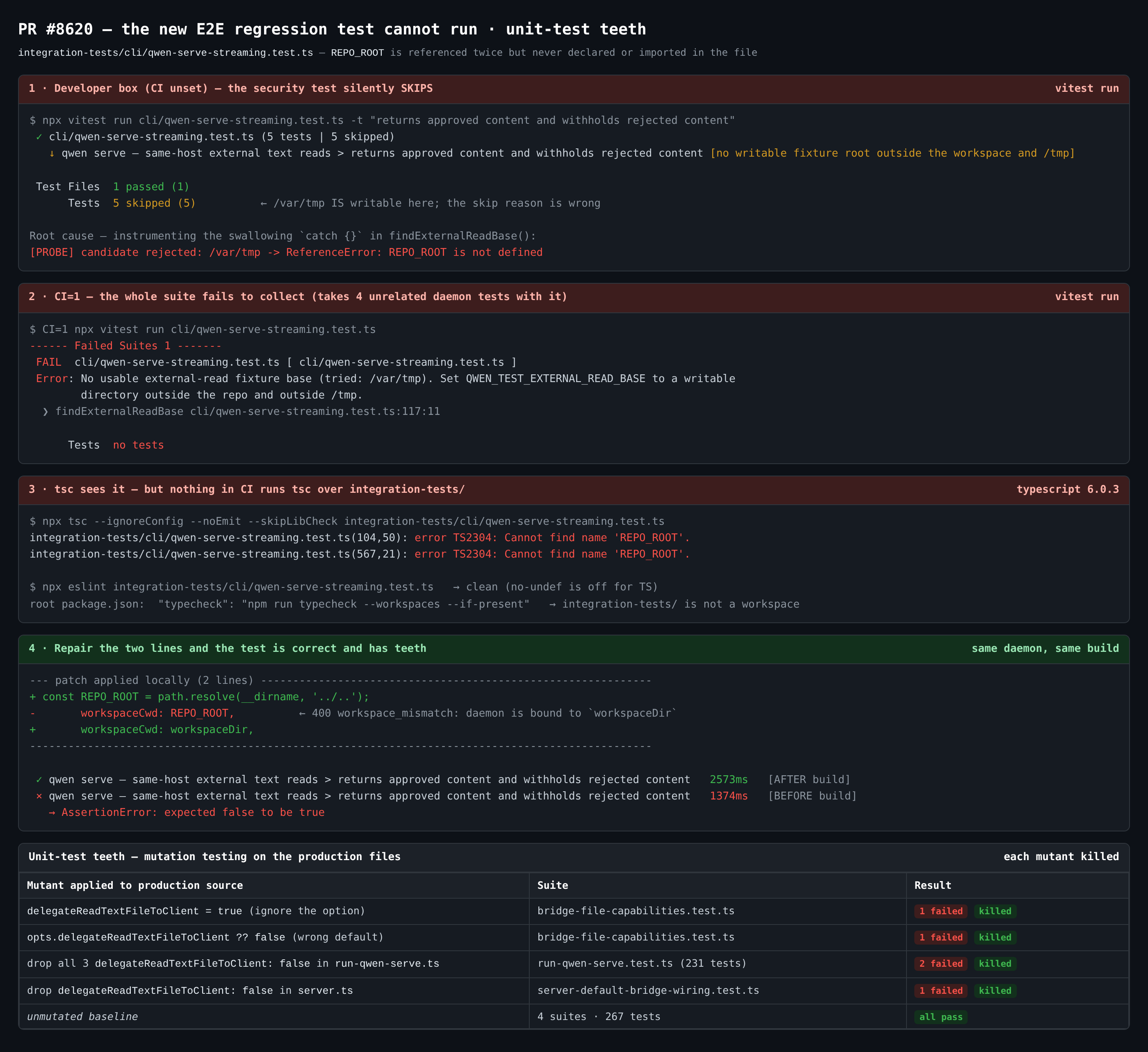Click the command '$ CI=1 npx vitest run cli/qwen-serve-streaming.test.ts'
Image resolution: width=1148 pixels, height=1052 pixels.
tap(203, 330)
